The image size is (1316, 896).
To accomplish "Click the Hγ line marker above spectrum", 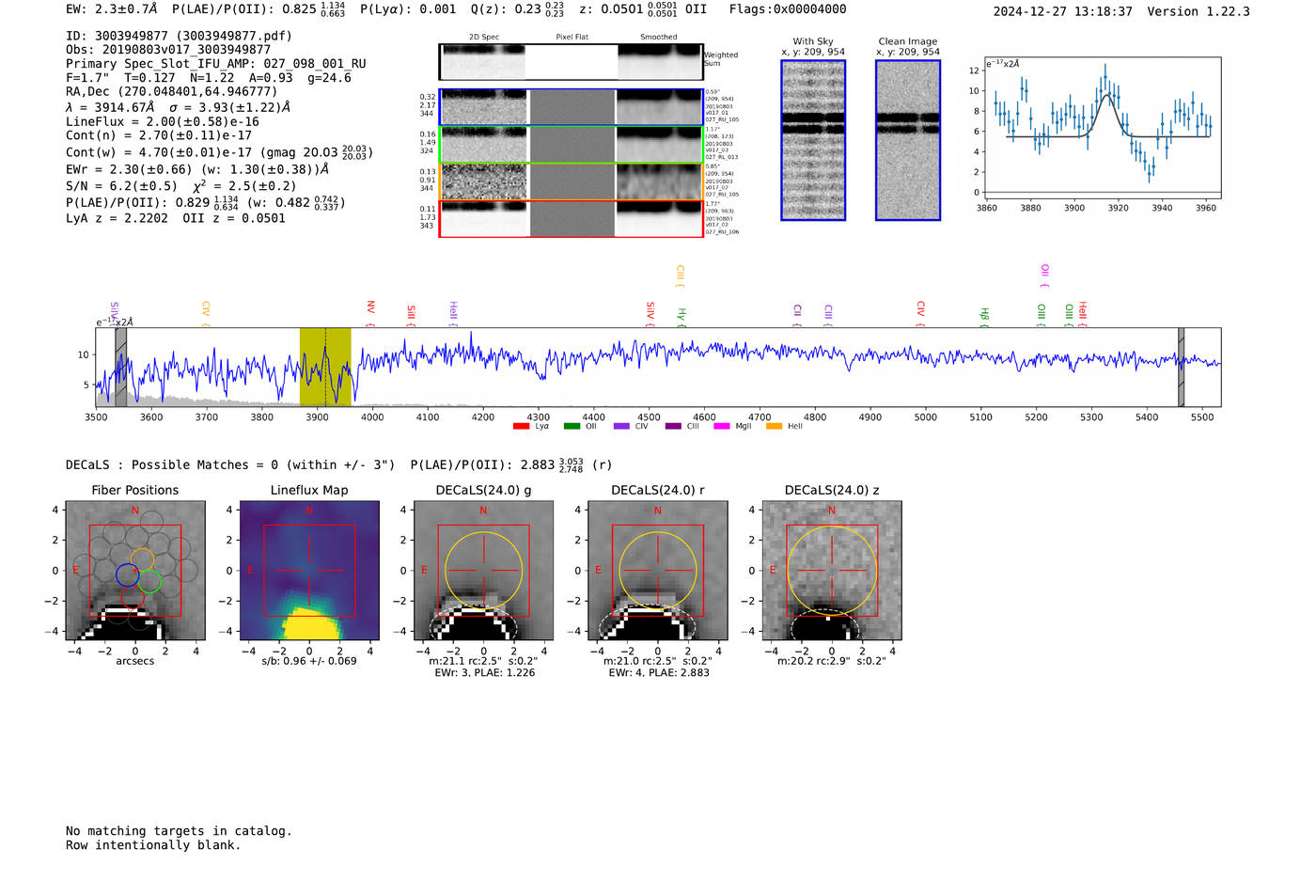I will coord(681,317).
